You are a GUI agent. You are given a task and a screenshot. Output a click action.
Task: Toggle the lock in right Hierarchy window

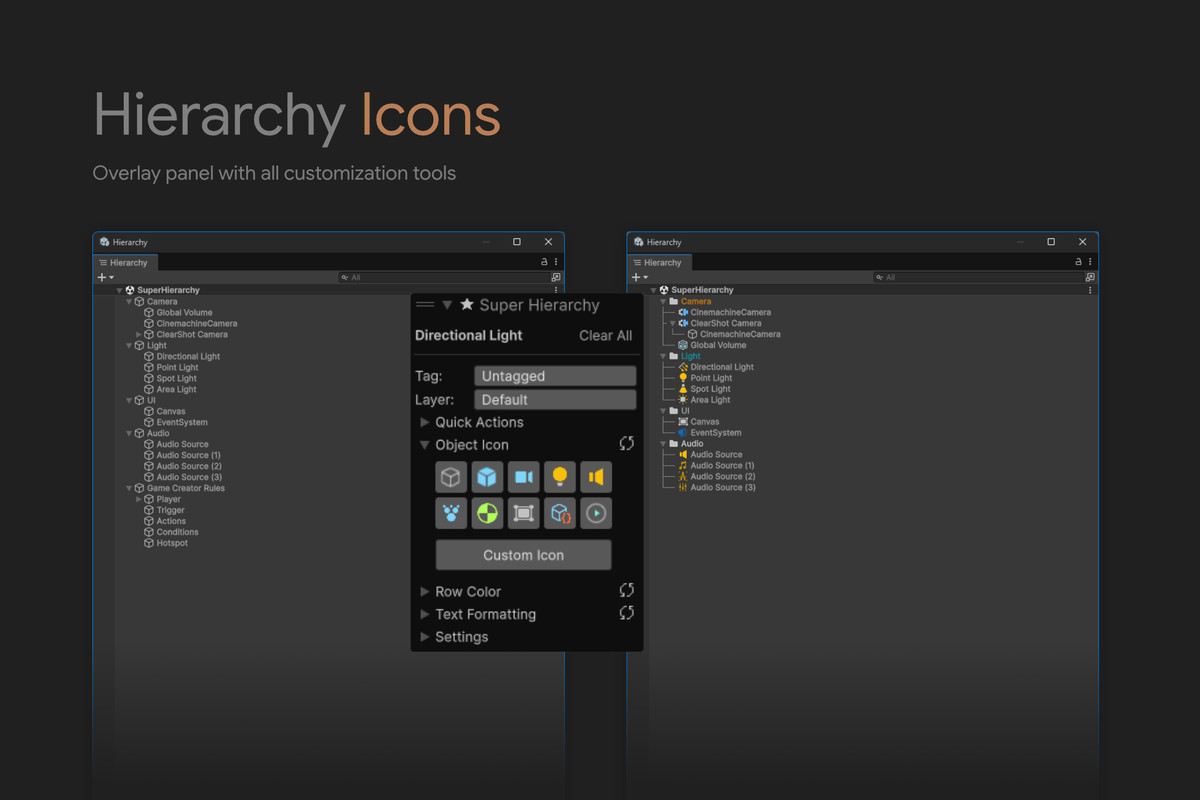pyautogui.click(x=1078, y=262)
